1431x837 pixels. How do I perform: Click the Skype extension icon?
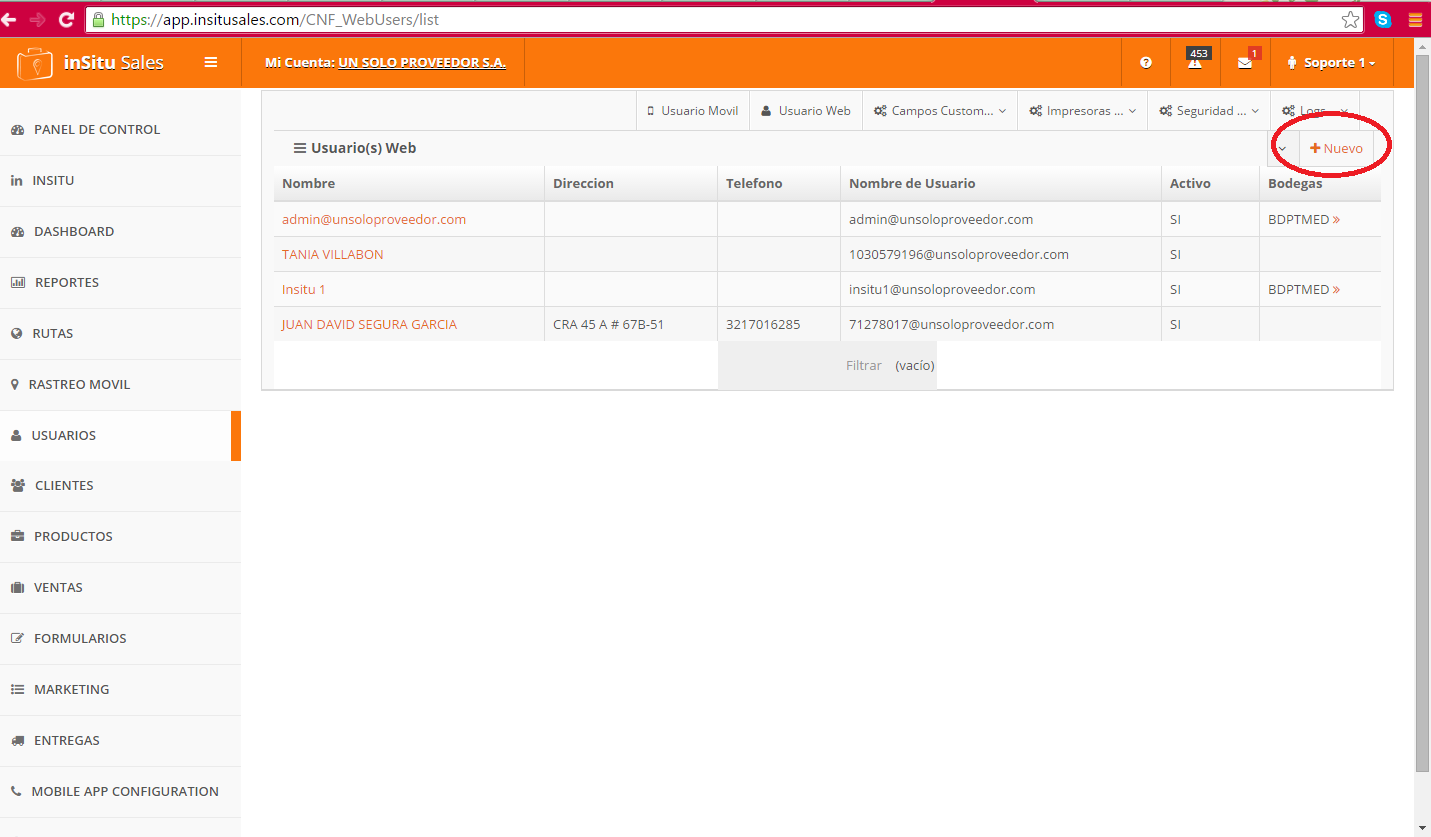[x=1383, y=19]
